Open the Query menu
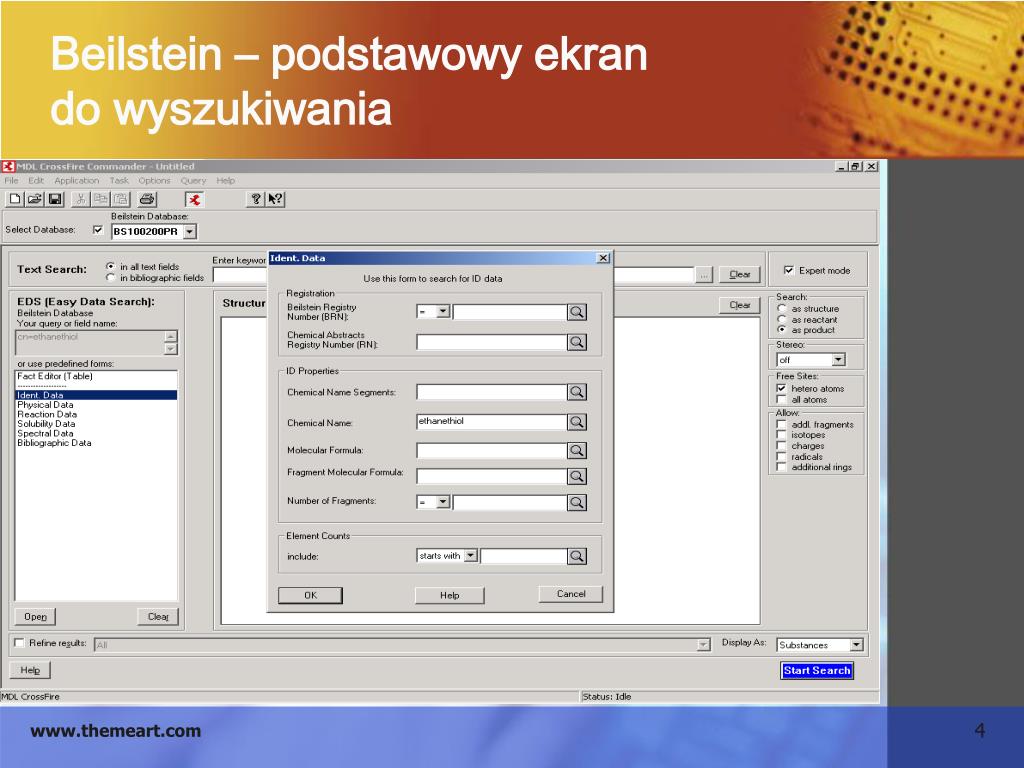Viewport: 1024px width, 768px height. click(193, 180)
